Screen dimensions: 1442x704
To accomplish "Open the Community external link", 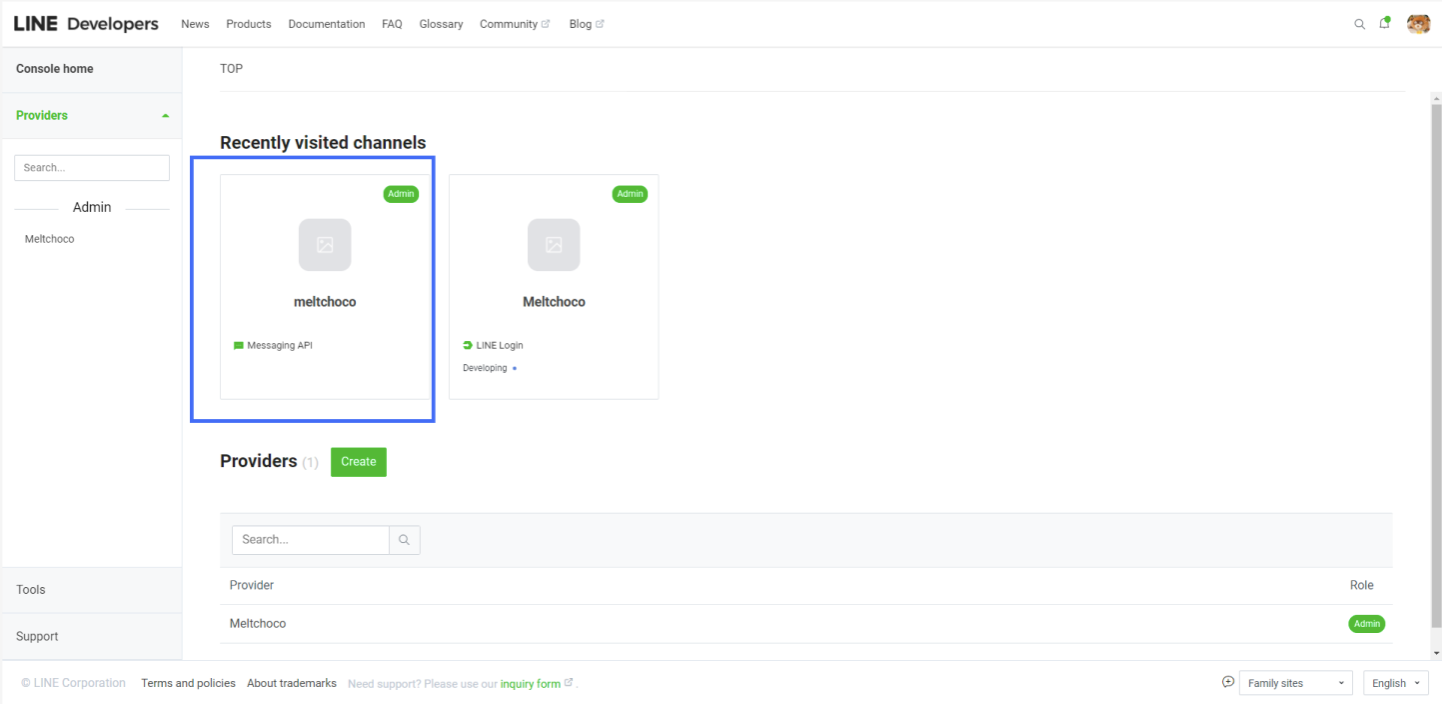I will coord(515,24).
